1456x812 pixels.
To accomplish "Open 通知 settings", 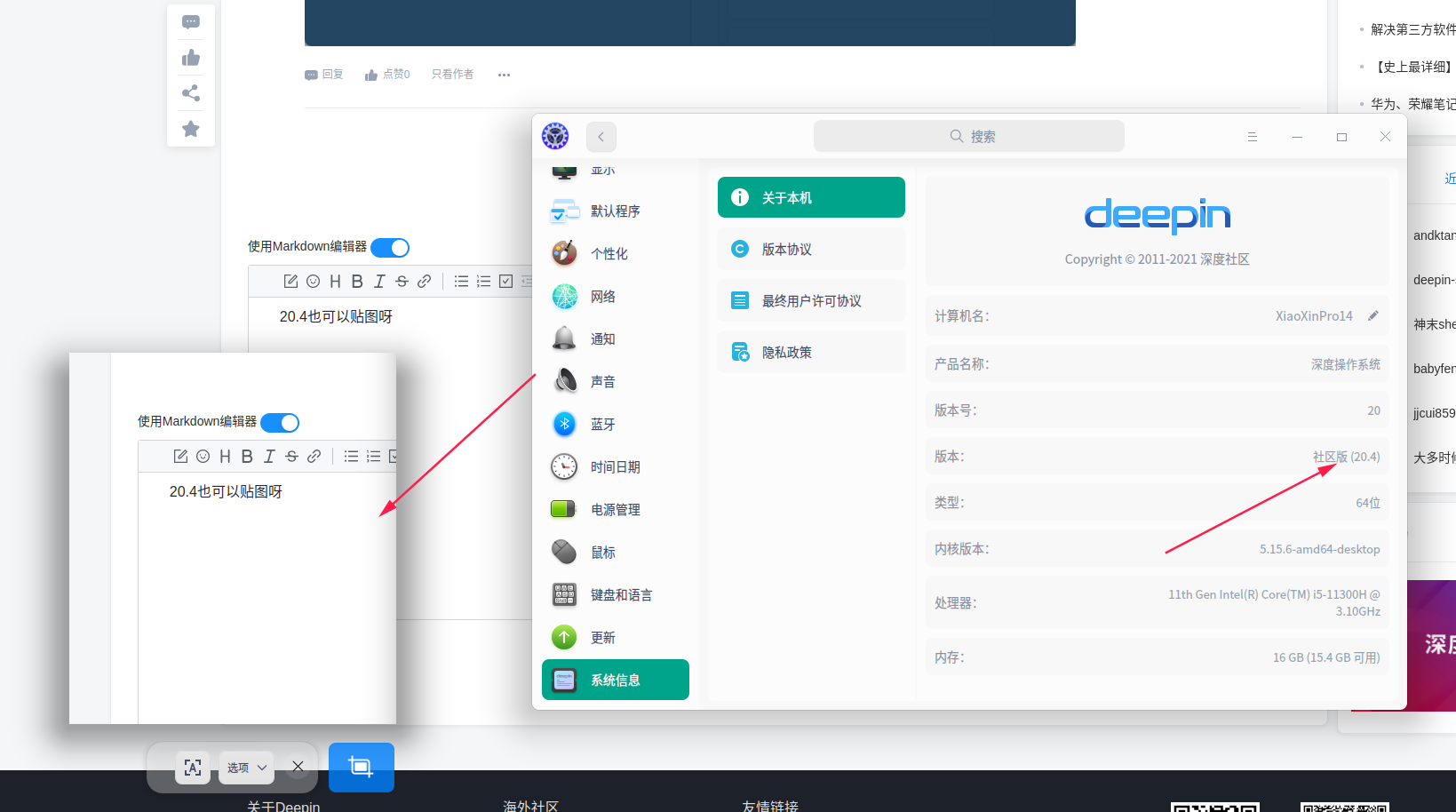I will coord(616,339).
